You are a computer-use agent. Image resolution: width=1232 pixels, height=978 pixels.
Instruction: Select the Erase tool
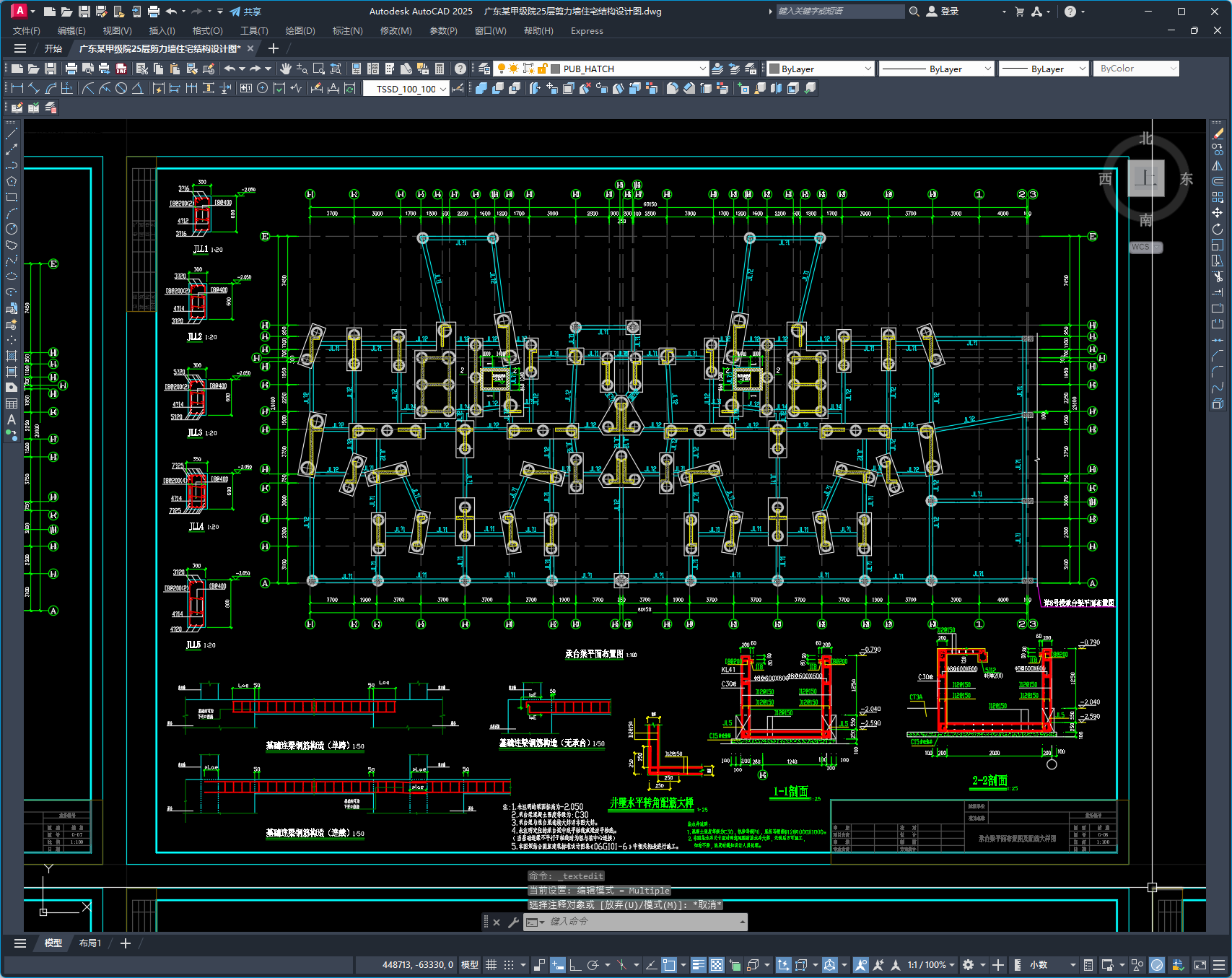(1218, 134)
